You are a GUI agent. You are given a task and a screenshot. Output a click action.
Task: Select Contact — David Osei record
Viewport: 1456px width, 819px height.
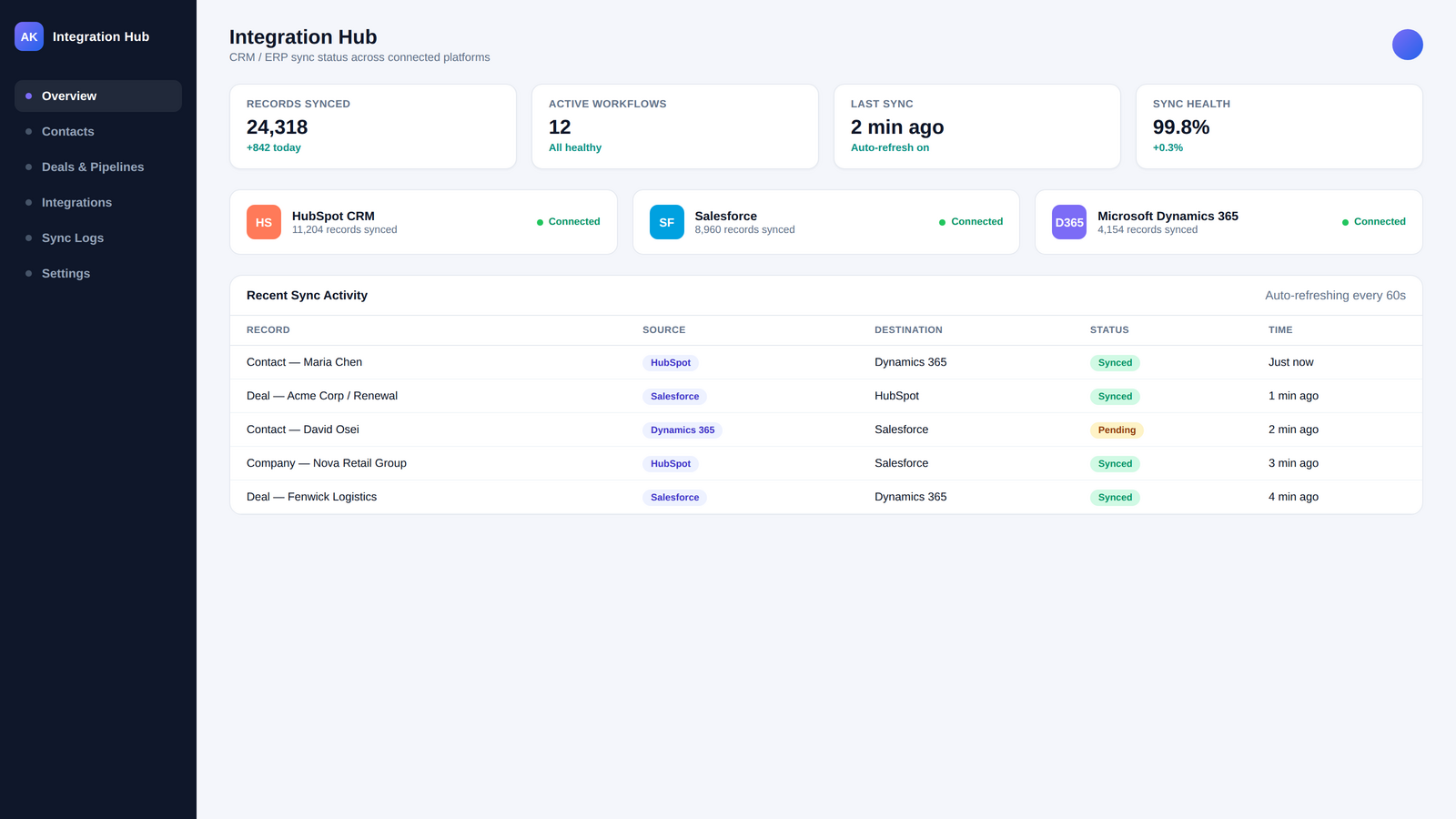click(303, 430)
